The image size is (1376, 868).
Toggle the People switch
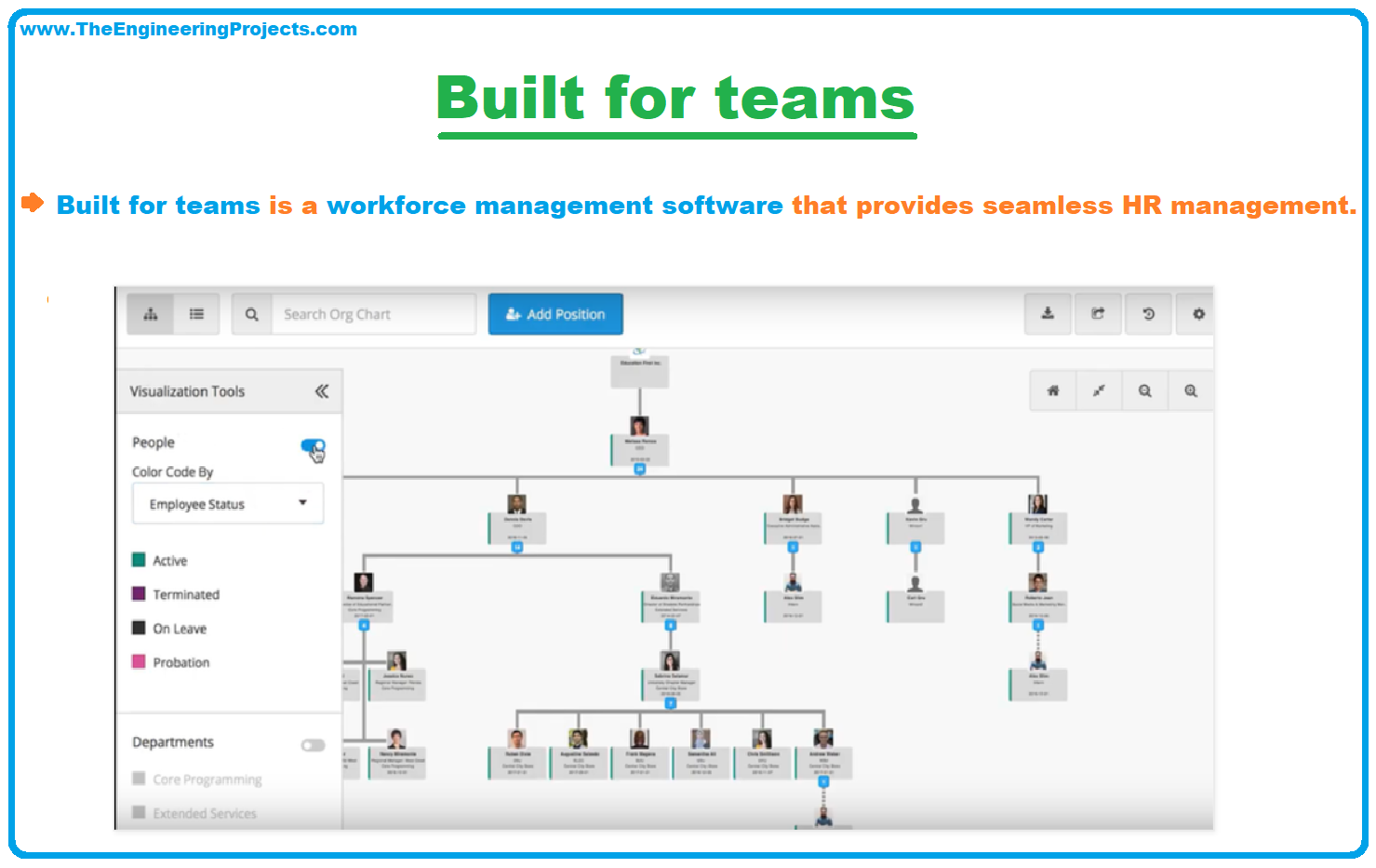[x=314, y=446]
